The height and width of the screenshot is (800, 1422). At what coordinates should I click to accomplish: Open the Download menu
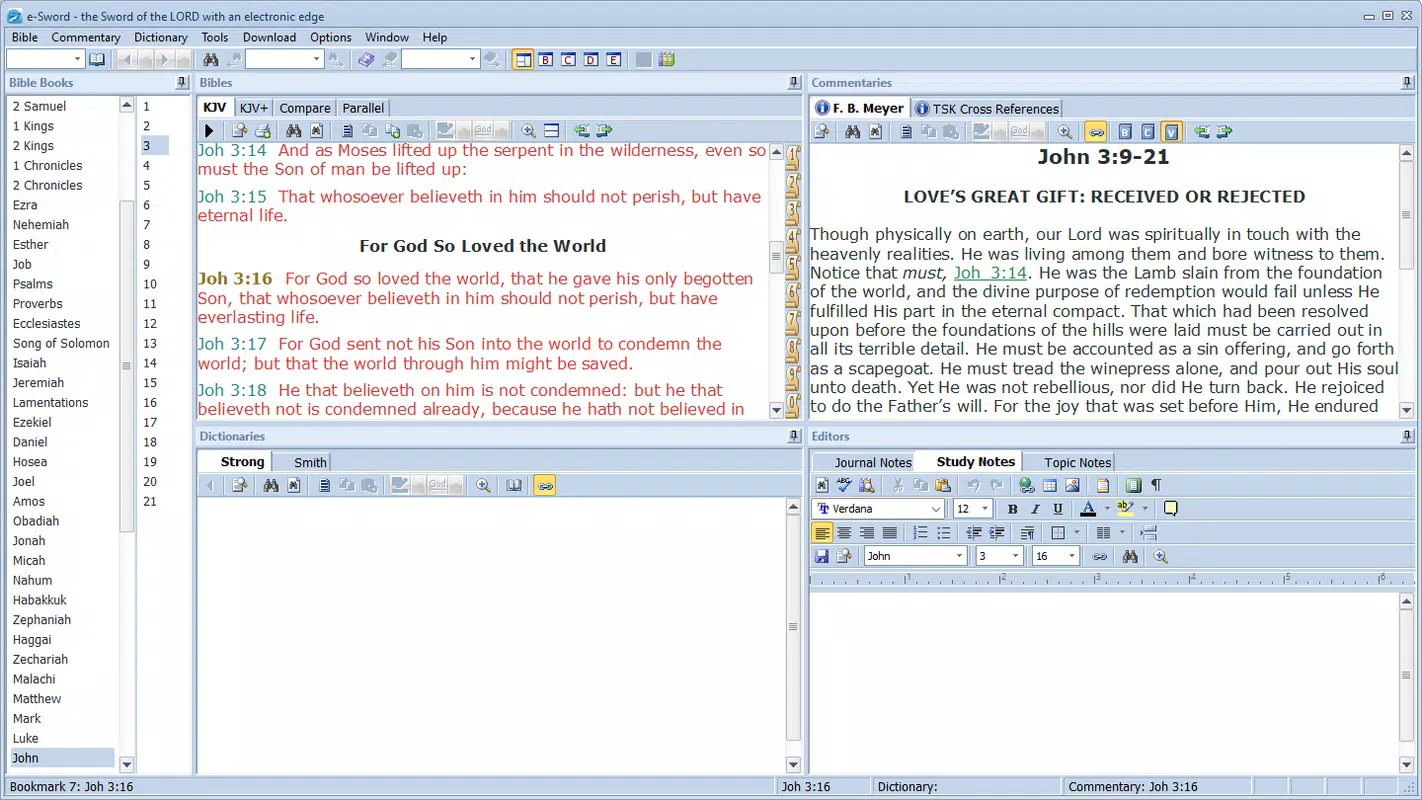(x=269, y=37)
